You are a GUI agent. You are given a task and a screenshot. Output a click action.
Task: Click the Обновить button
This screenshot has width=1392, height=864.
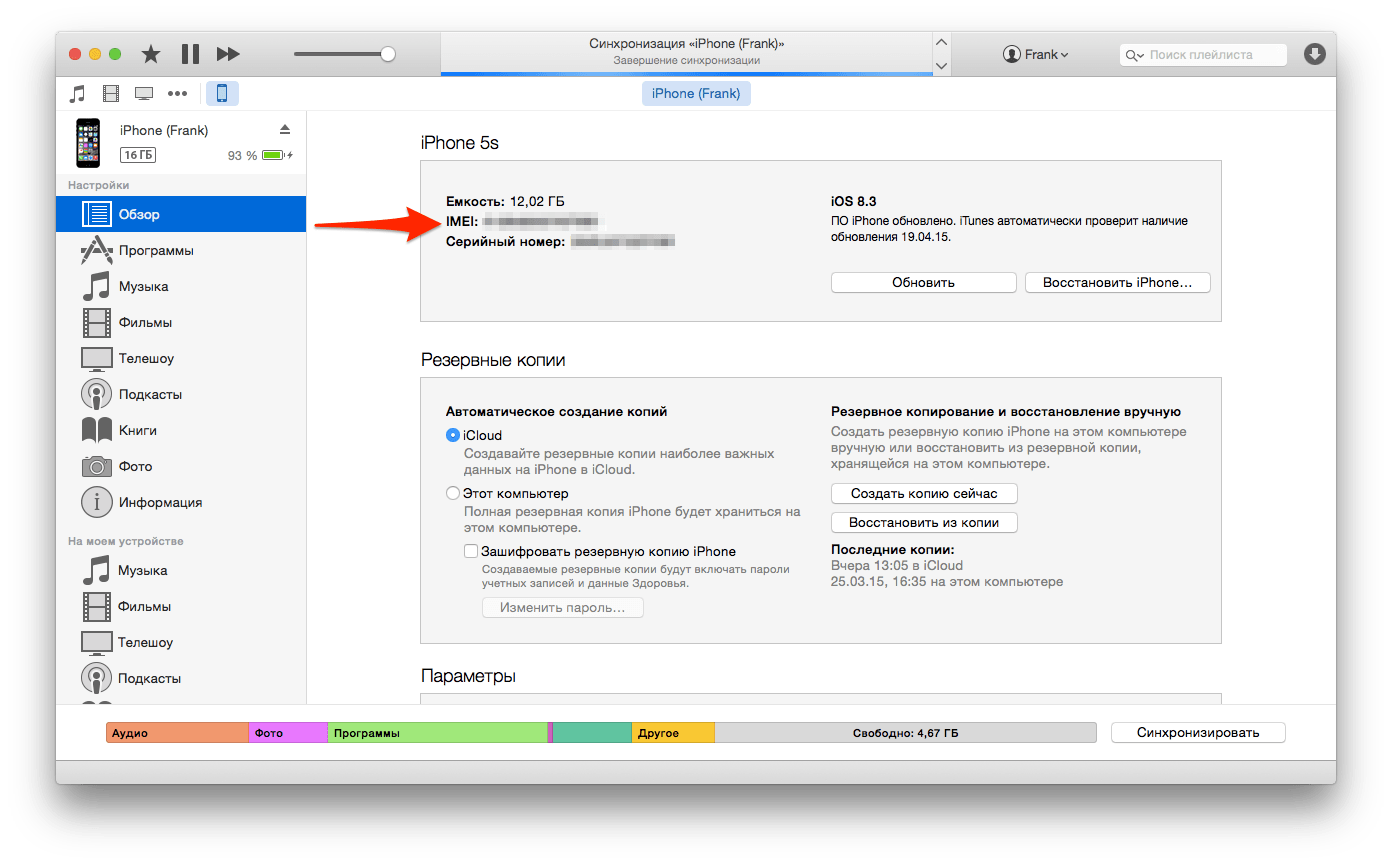pos(923,283)
